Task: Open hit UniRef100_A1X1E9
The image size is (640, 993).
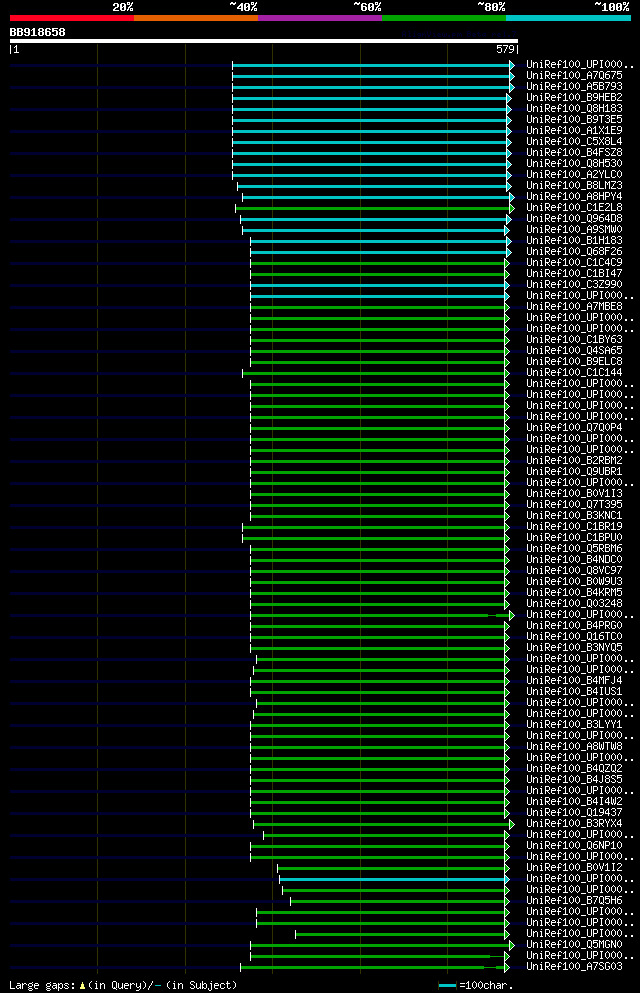Action: tap(574, 130)
